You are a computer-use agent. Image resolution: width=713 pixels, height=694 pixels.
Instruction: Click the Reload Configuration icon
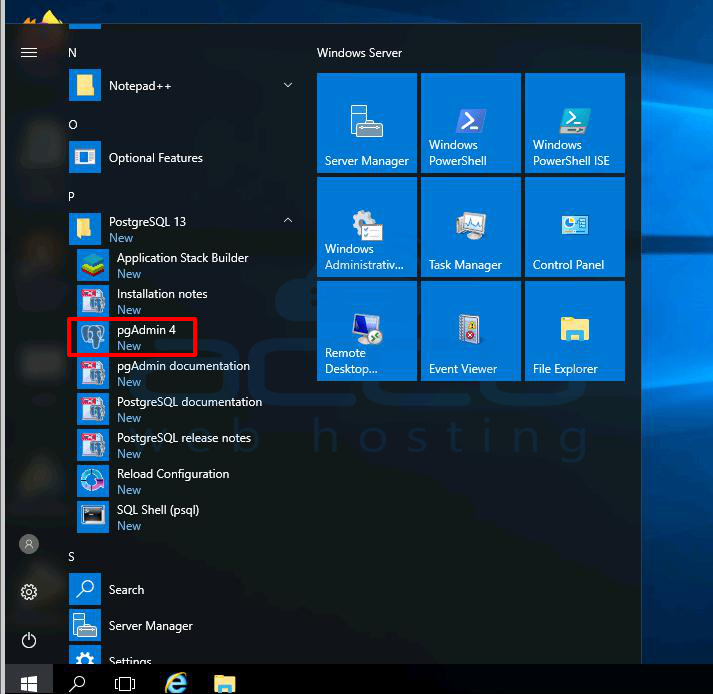tap(93, 481)
